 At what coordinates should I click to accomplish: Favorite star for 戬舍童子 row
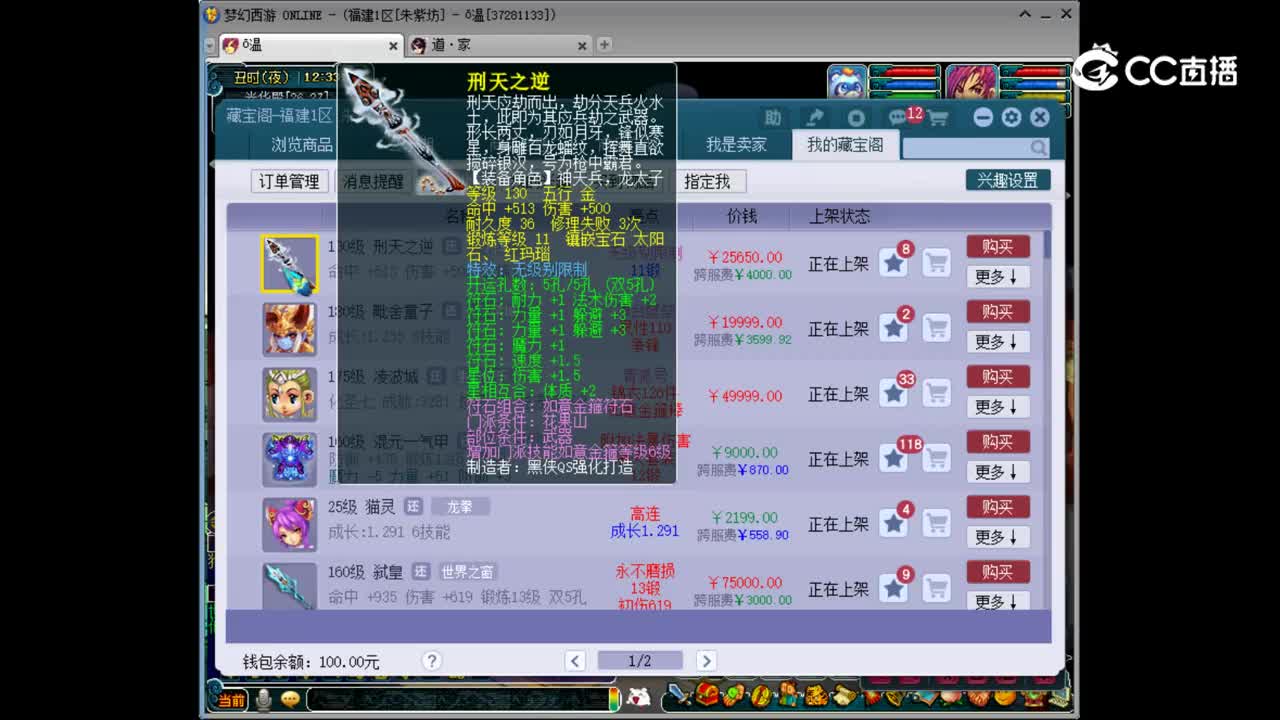click(894, 328)
